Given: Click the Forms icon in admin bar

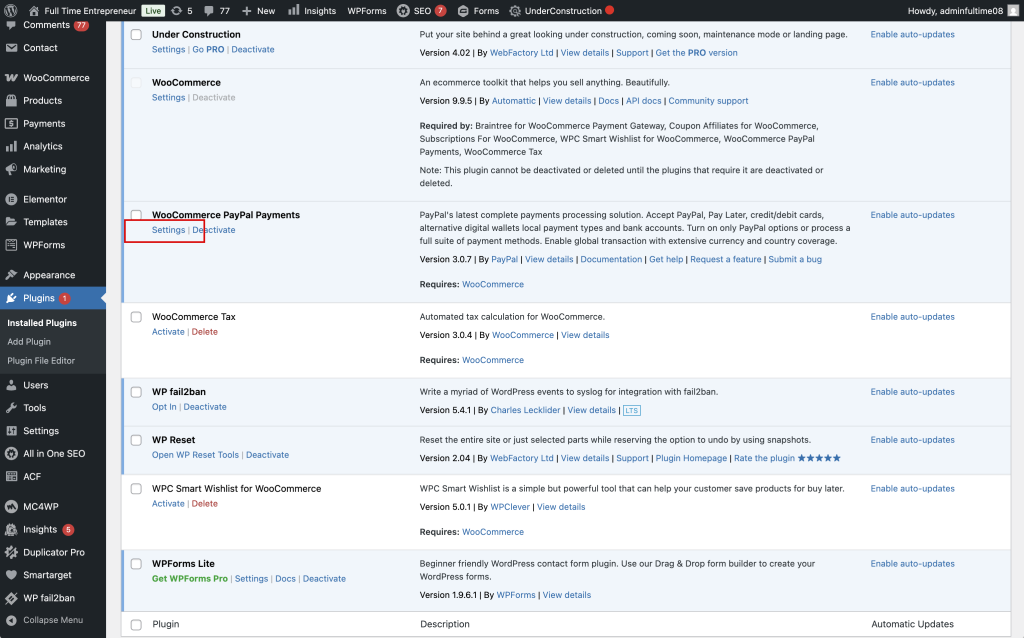Looking at the screenshot, I should [x=463, y=11].
